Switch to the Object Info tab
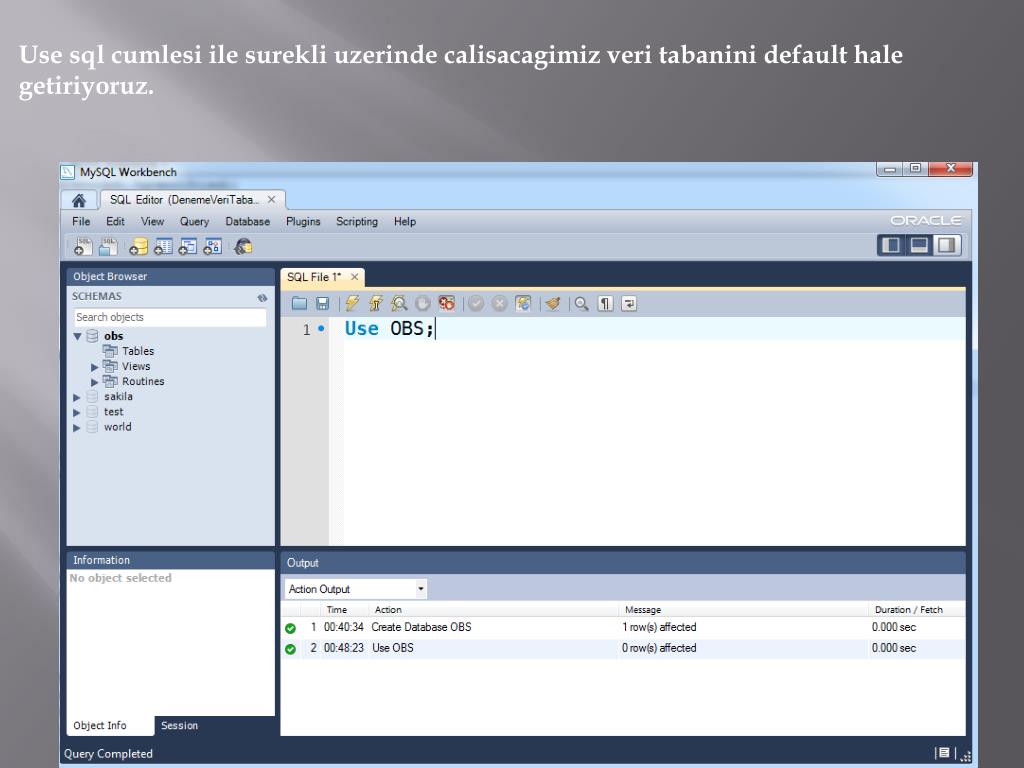1024x768 pixels. tap(100, 726)
